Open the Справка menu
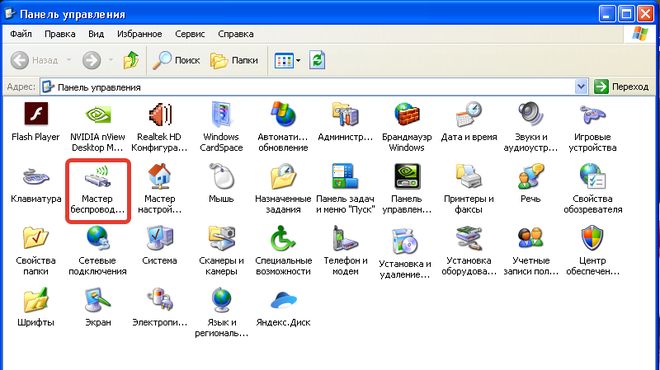The width and height of the screenshot is (660, 370). [x=236, y=34]
